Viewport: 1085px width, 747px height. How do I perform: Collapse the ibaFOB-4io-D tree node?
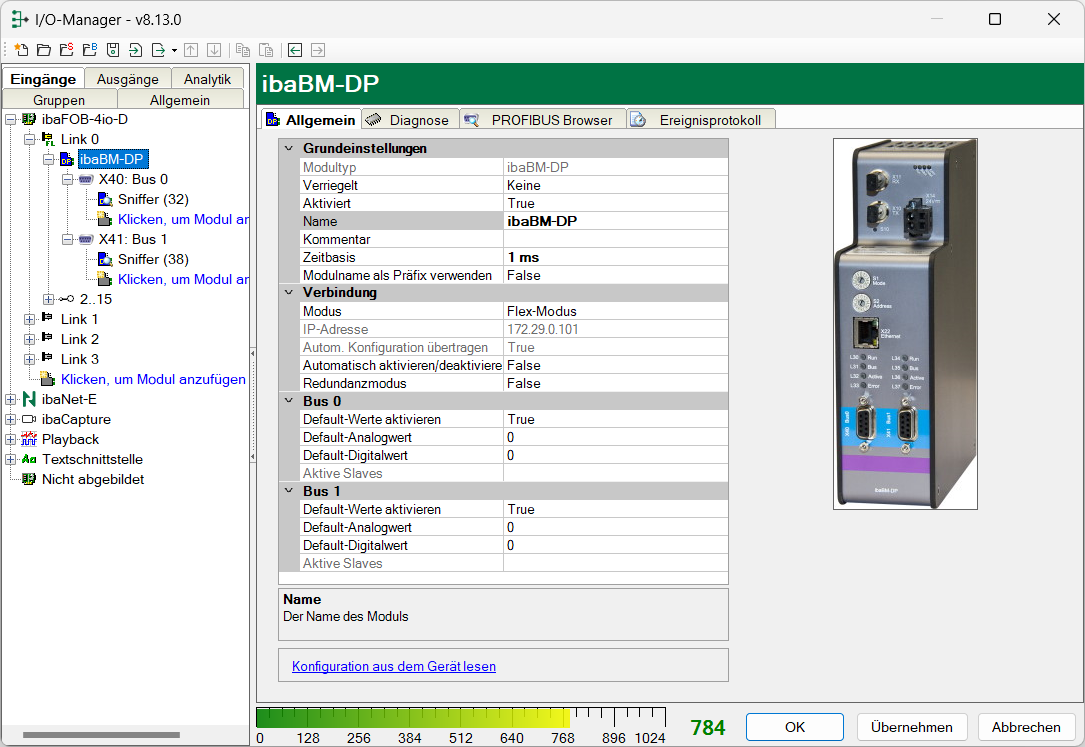[x=10, y=120]
